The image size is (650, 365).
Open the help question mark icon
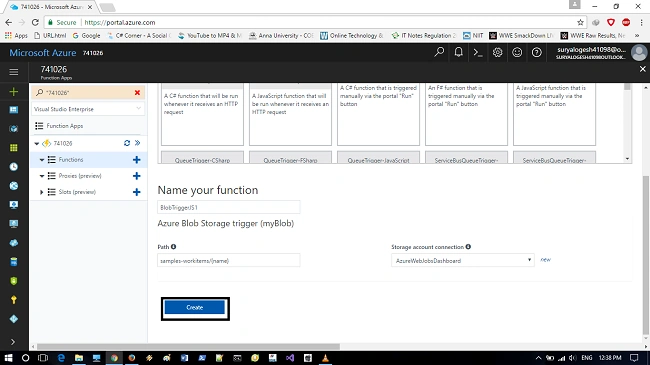pos(536,52)
